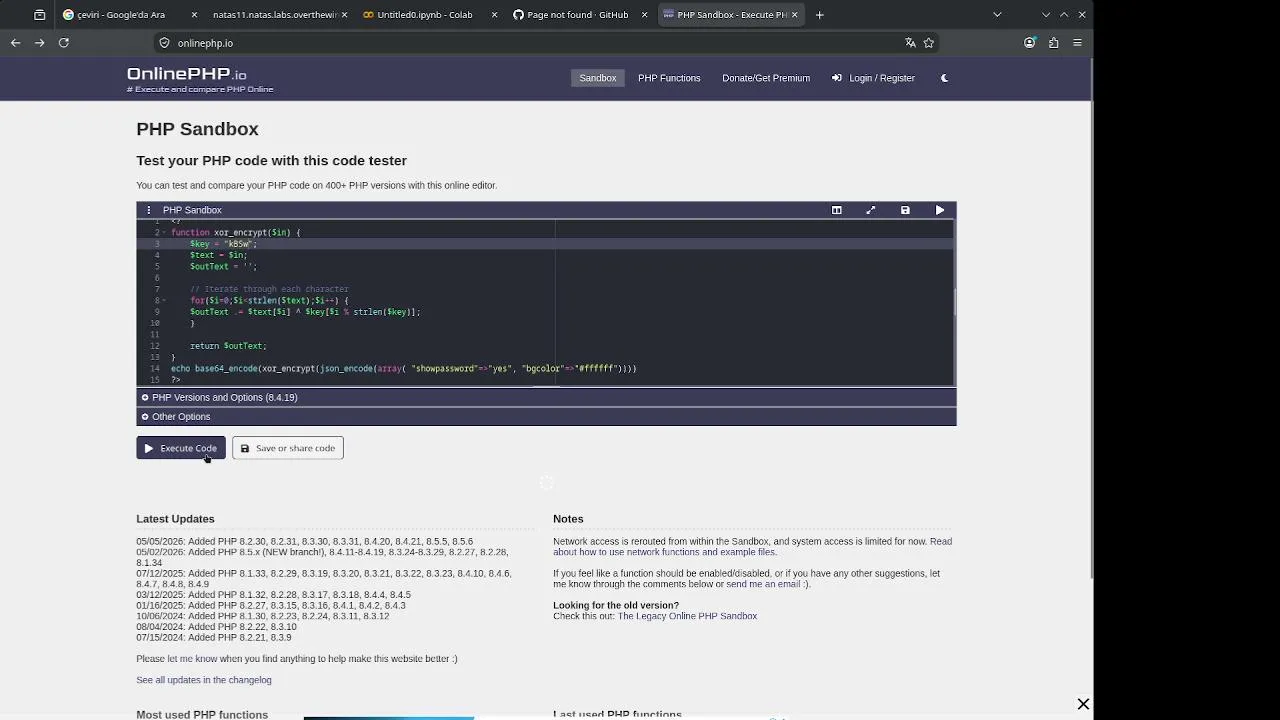This screenshot has width=1280, height=720.
Task: Go back with the browser back arrow
Action: point(15,43)
